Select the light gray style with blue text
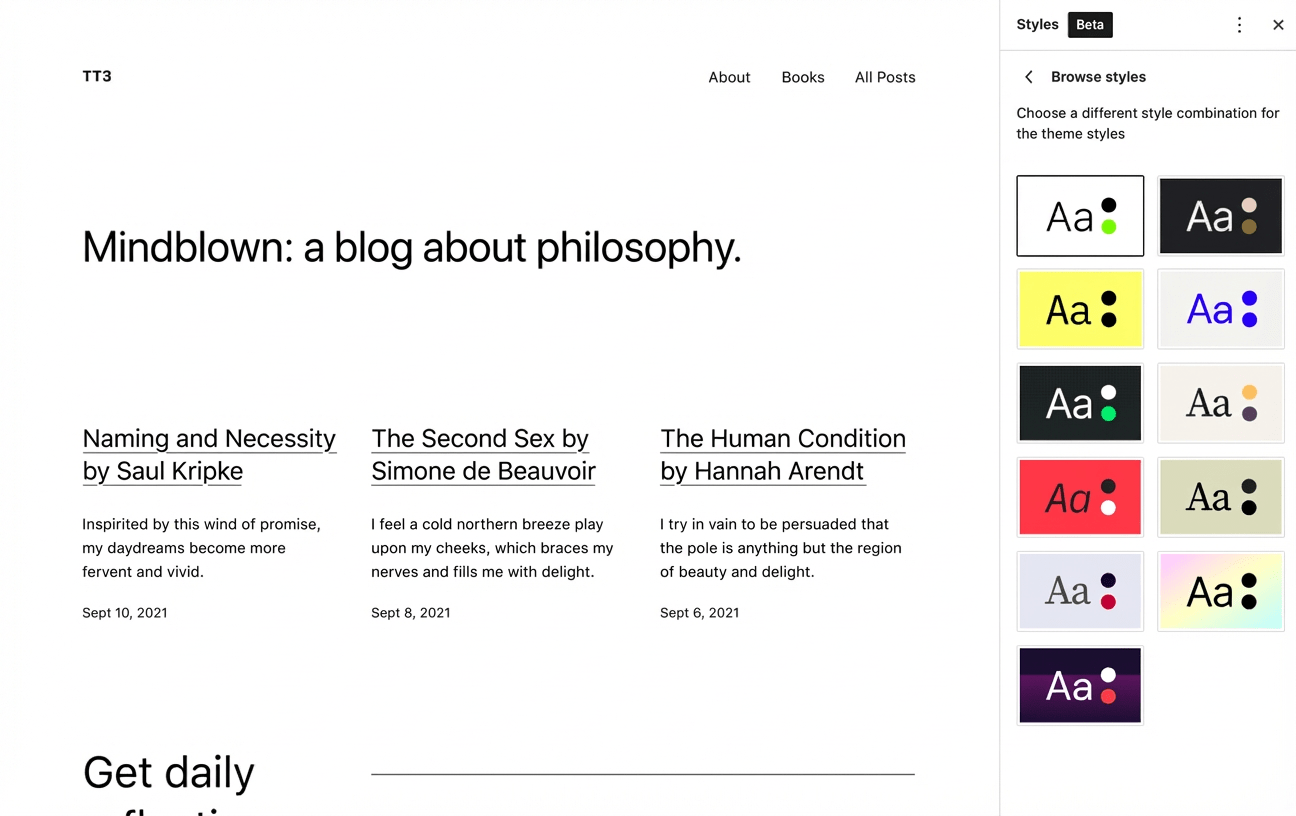The image size is (1296, 816). [1220, 309]
